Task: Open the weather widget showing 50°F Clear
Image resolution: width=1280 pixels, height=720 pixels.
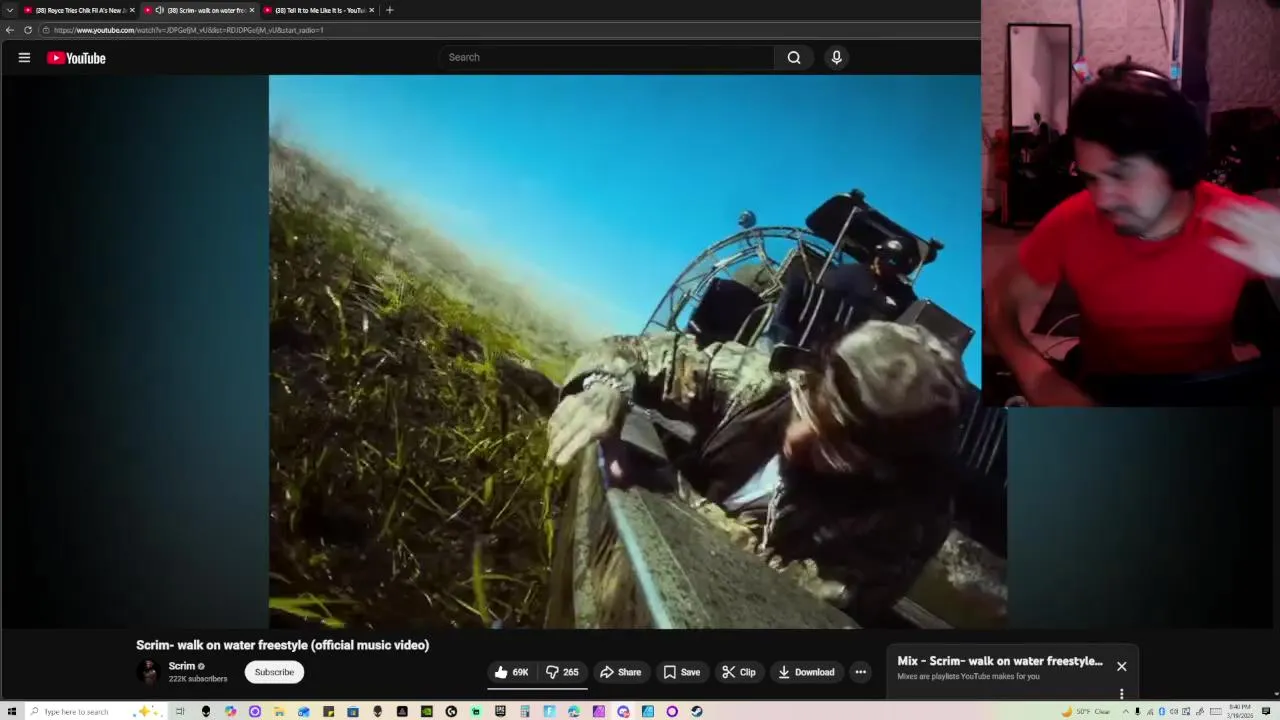Action: pos(1086,711)
